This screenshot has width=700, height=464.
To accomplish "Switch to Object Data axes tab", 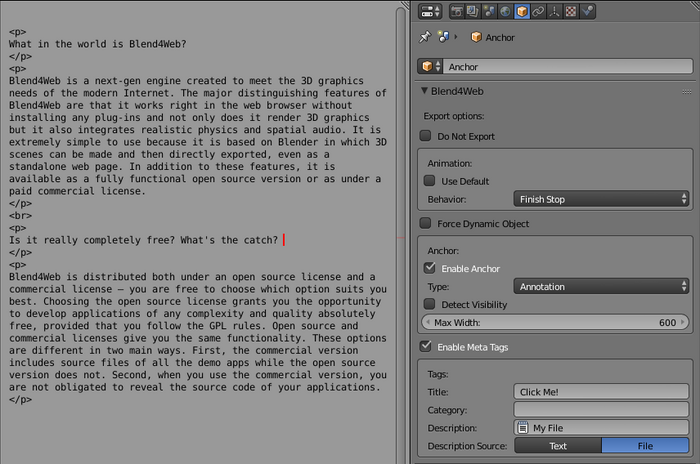I will 554,11.
